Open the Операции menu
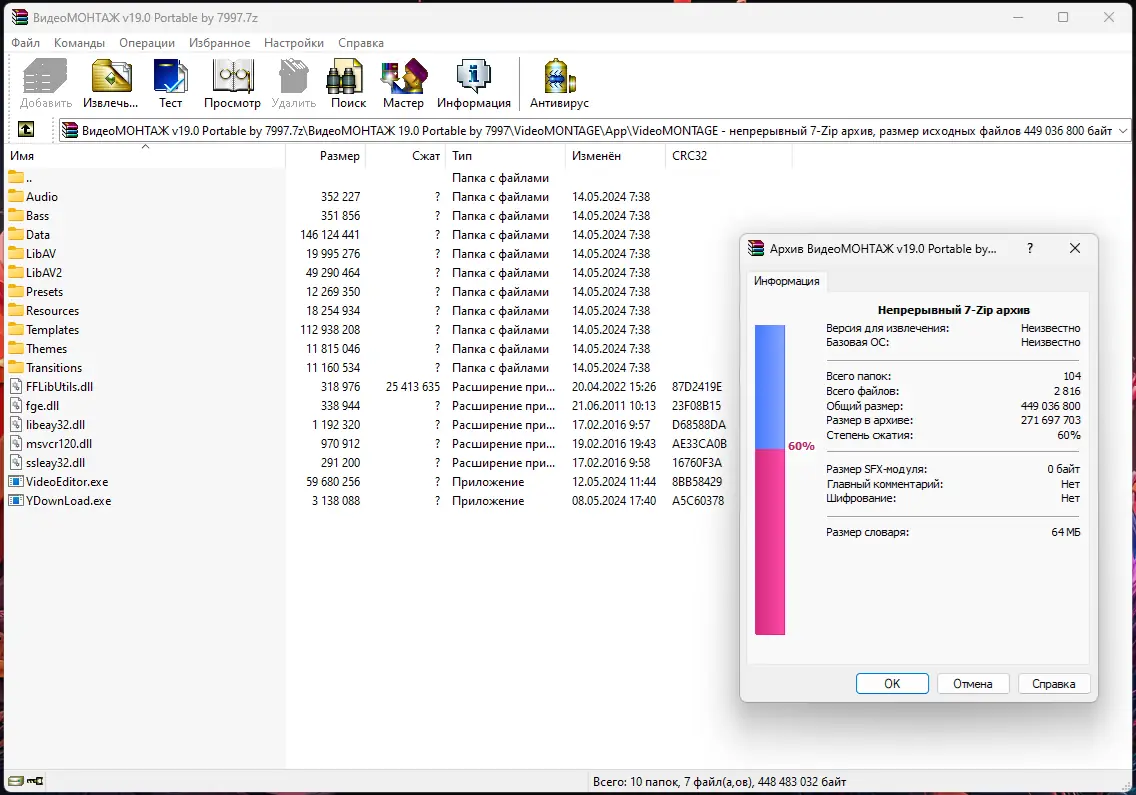Viewport: 1136px width, 795px height. pyautogui.click(x=147, y=43)
